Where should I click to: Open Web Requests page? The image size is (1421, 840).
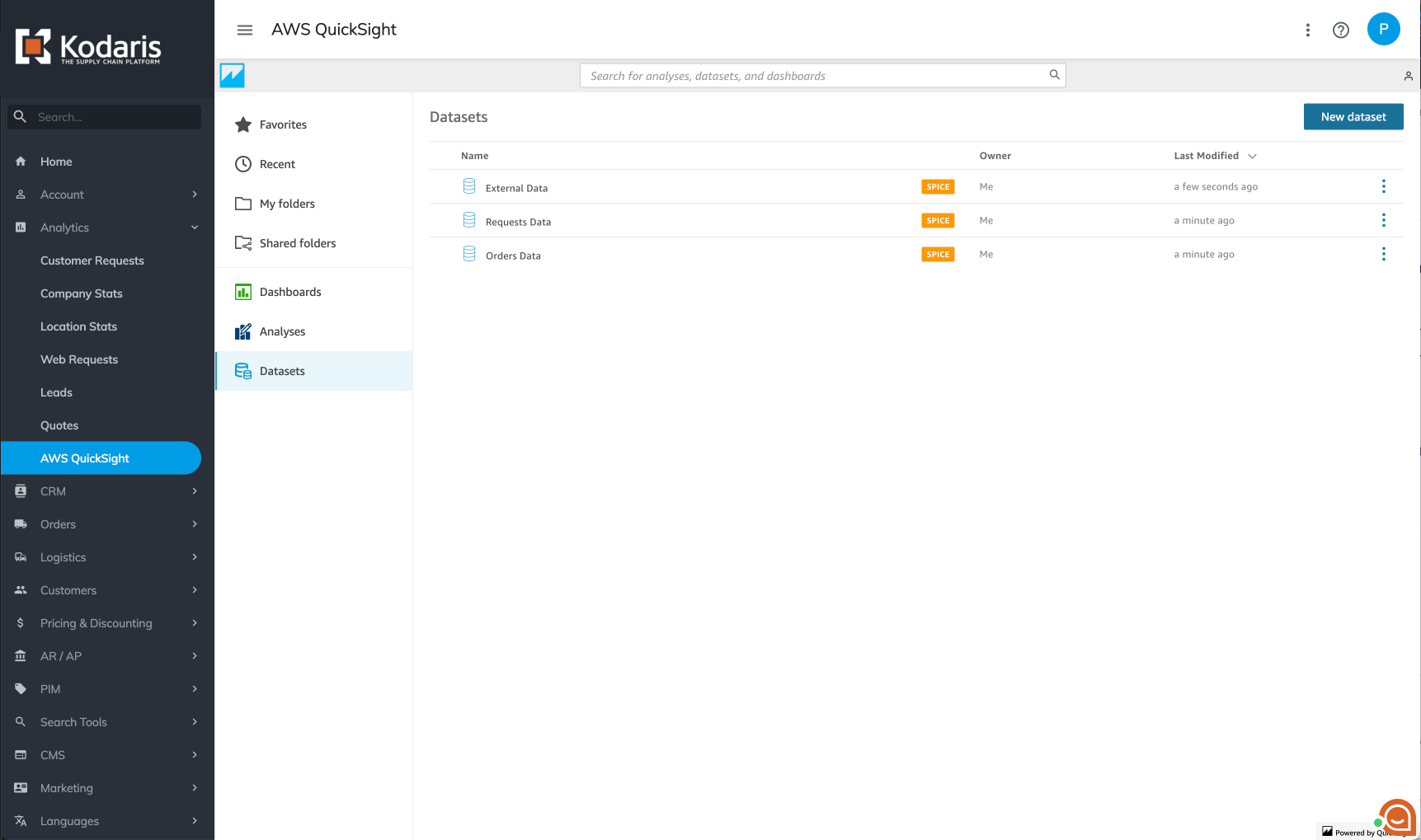click(79, 359)
